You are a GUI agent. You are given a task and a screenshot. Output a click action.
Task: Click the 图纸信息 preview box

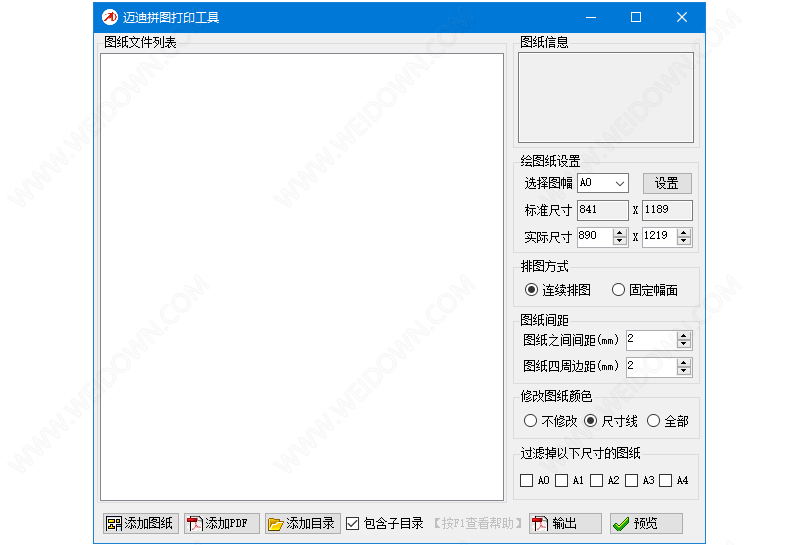click(x=606, y=98)
